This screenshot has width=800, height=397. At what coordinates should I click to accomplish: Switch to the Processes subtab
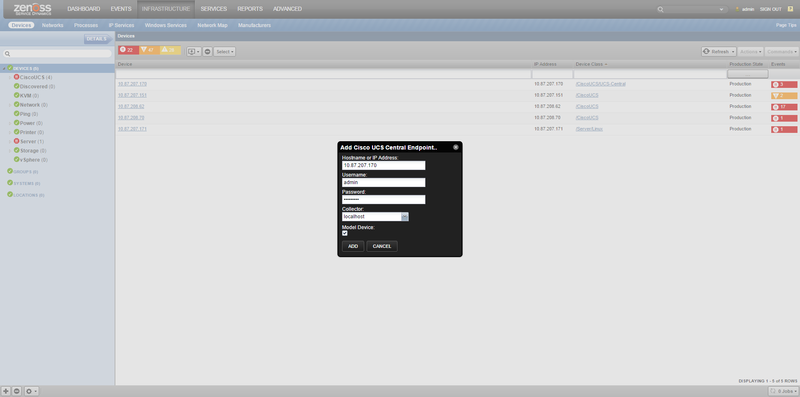86,25
